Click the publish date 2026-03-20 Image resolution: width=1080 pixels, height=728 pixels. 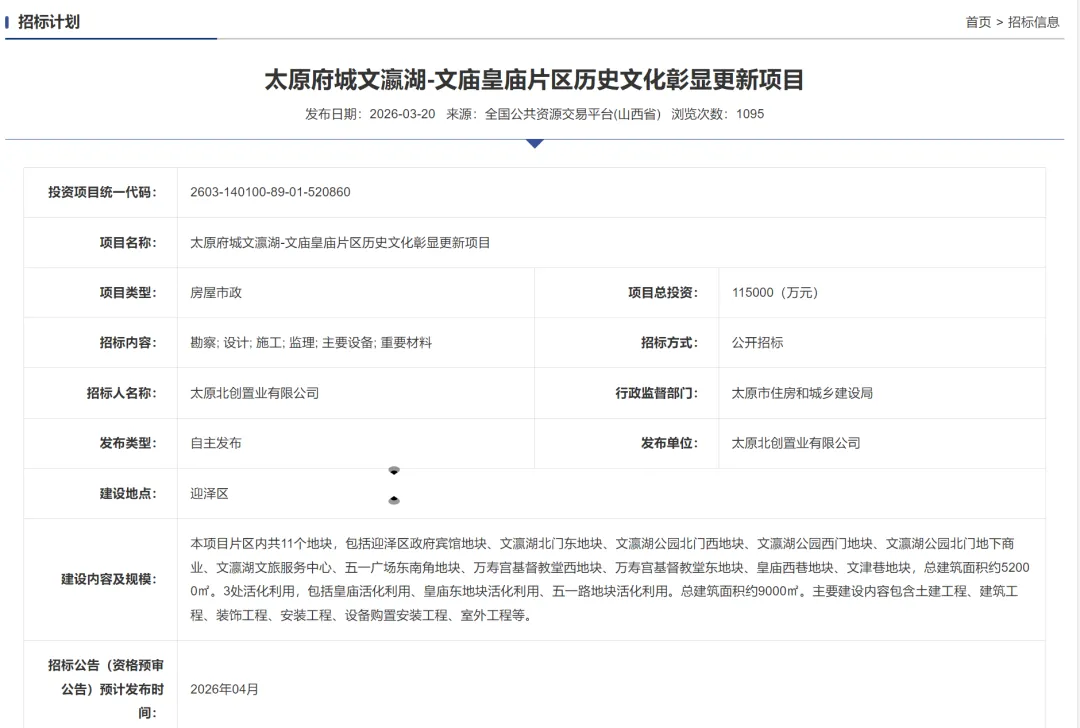point(402,114)
